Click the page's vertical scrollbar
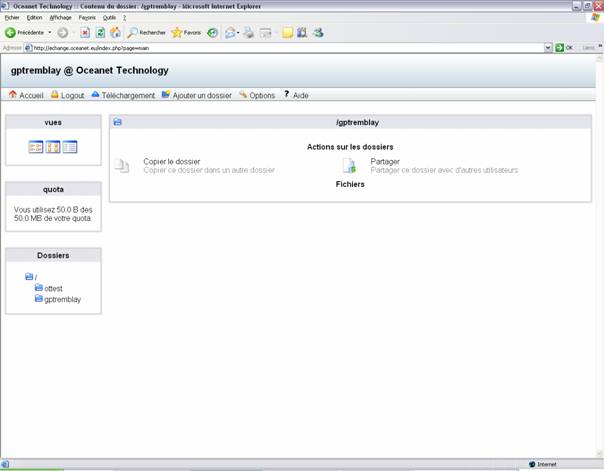 [x=600, y=256]
